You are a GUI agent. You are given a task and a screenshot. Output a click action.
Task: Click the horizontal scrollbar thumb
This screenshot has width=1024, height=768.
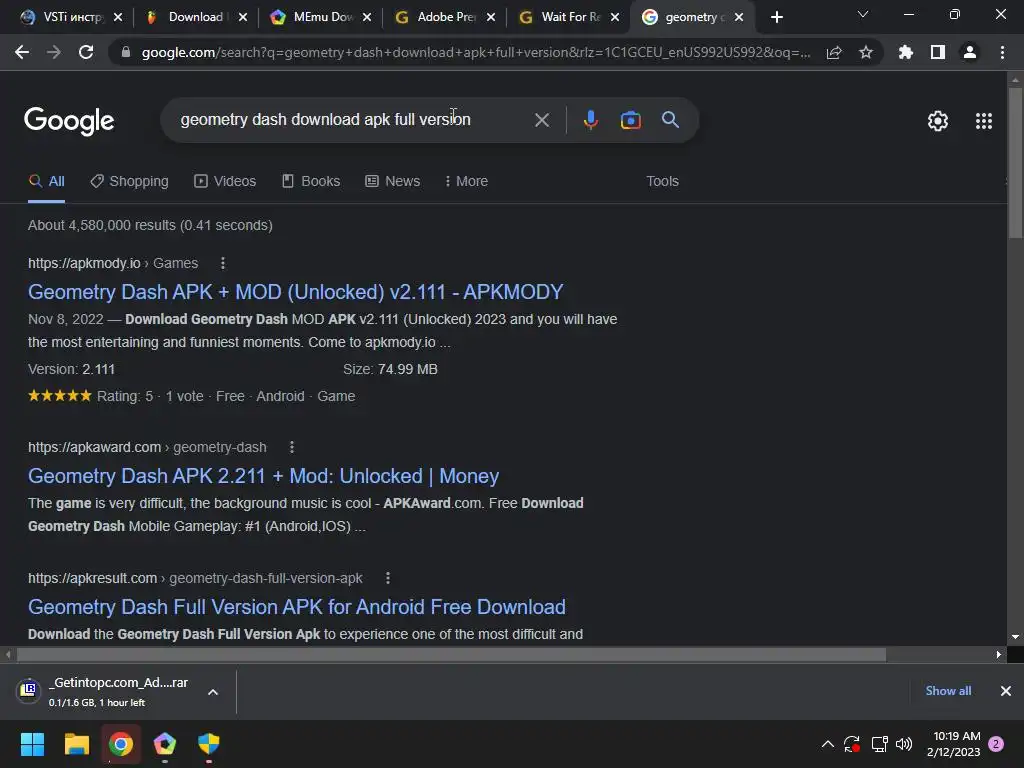coord(451,655)
